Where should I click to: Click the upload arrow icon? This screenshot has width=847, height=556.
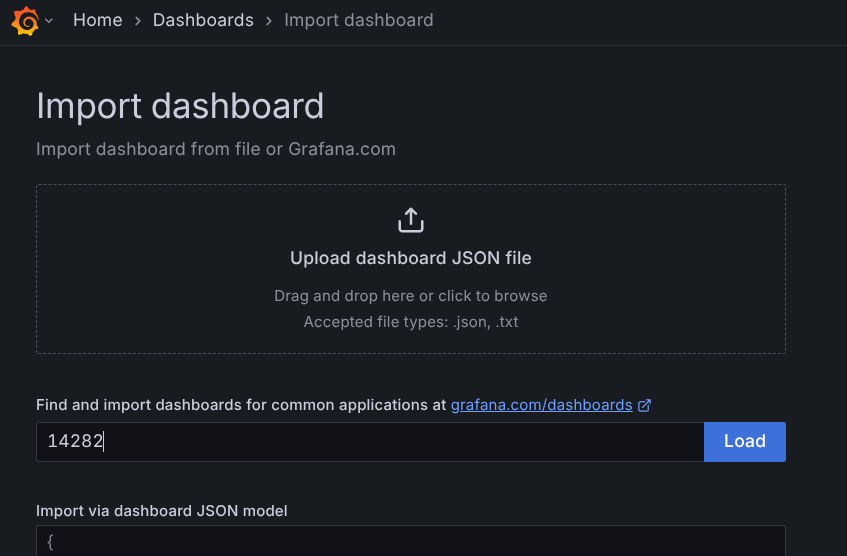[411, 220]
